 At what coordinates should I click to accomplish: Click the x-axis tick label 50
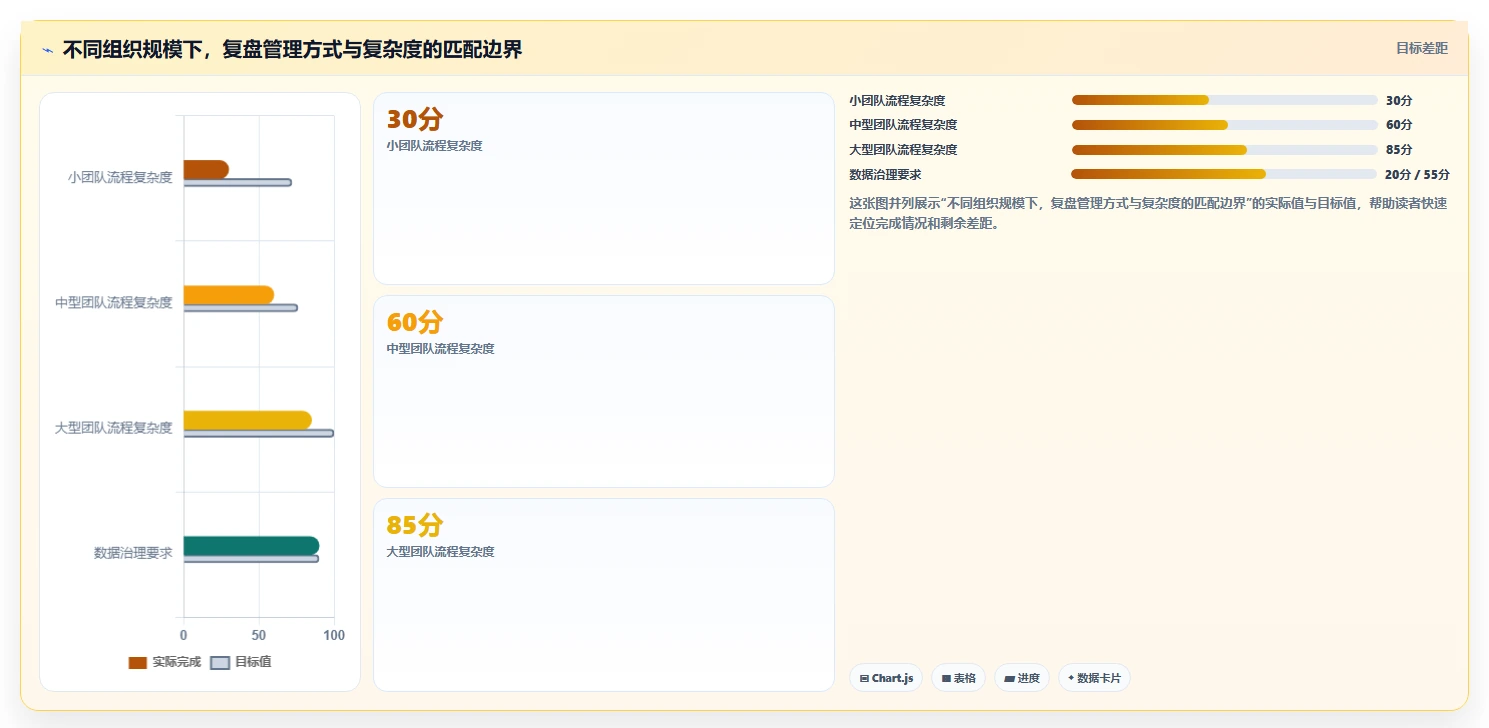coord(259,635)
